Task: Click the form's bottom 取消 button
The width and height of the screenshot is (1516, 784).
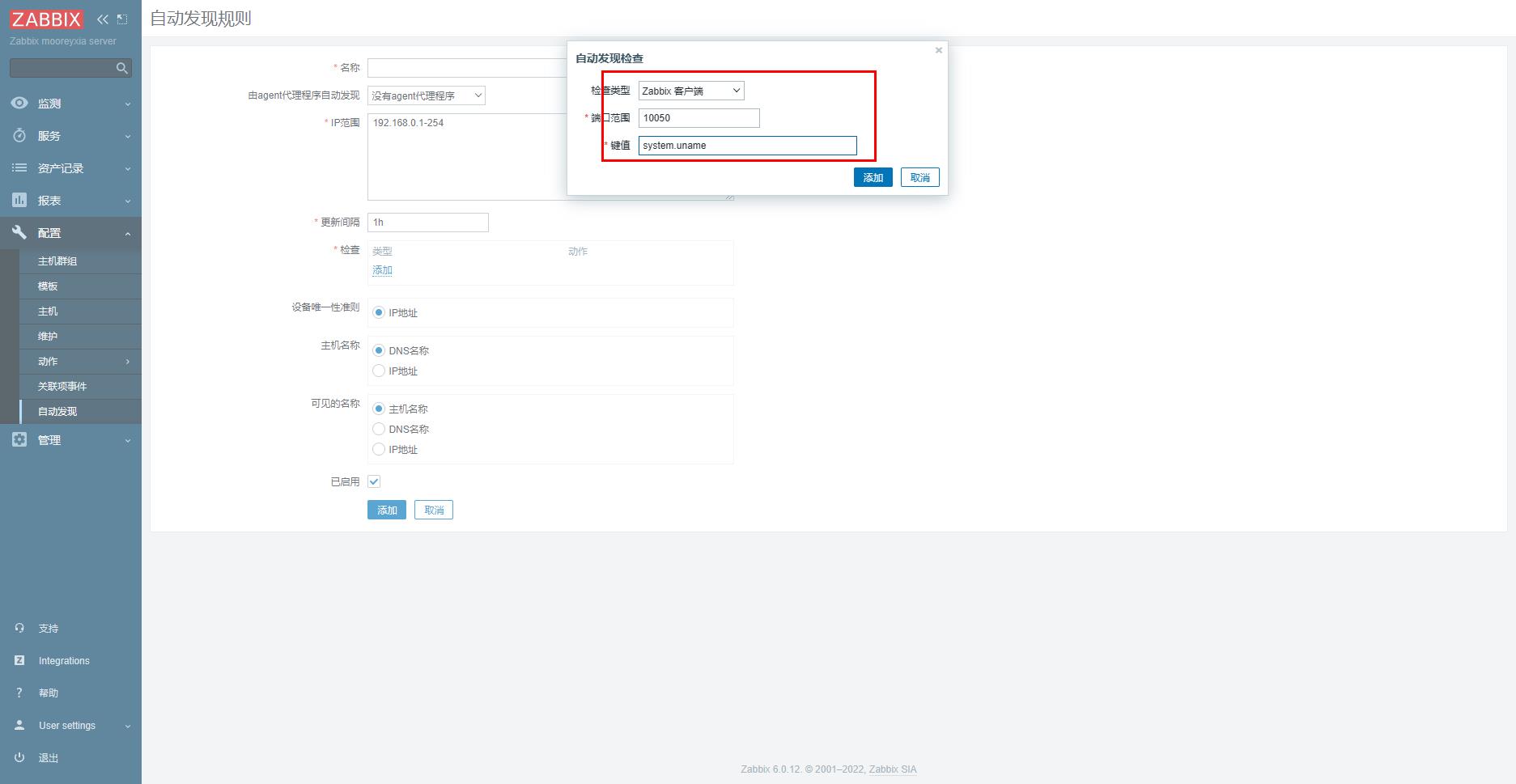Action: pos(434,510)
